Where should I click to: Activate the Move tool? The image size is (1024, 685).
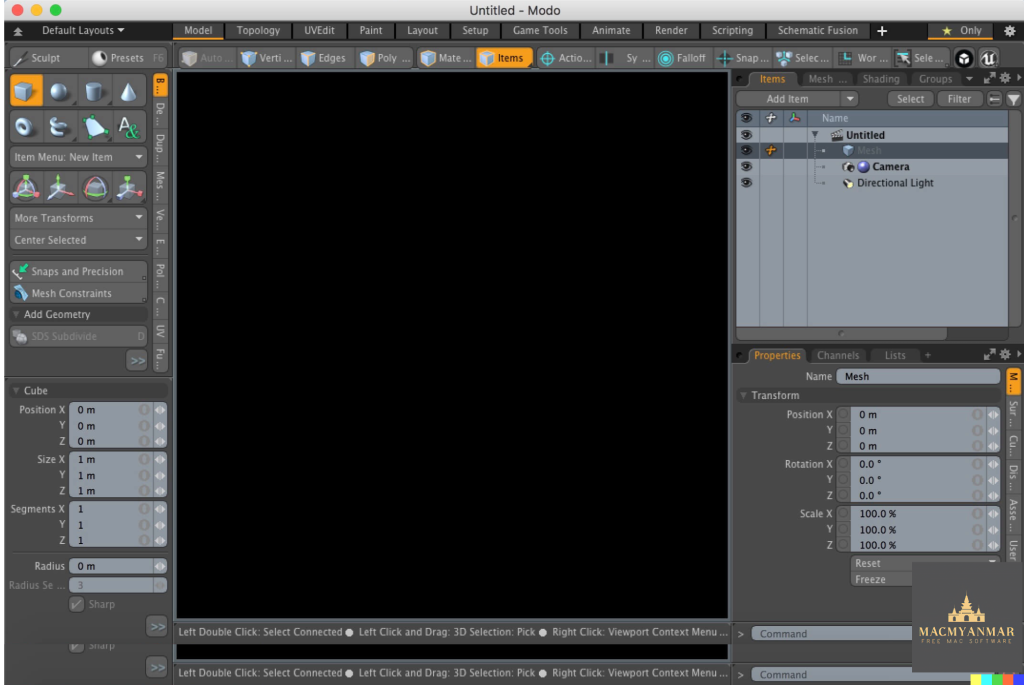point(60,188)
